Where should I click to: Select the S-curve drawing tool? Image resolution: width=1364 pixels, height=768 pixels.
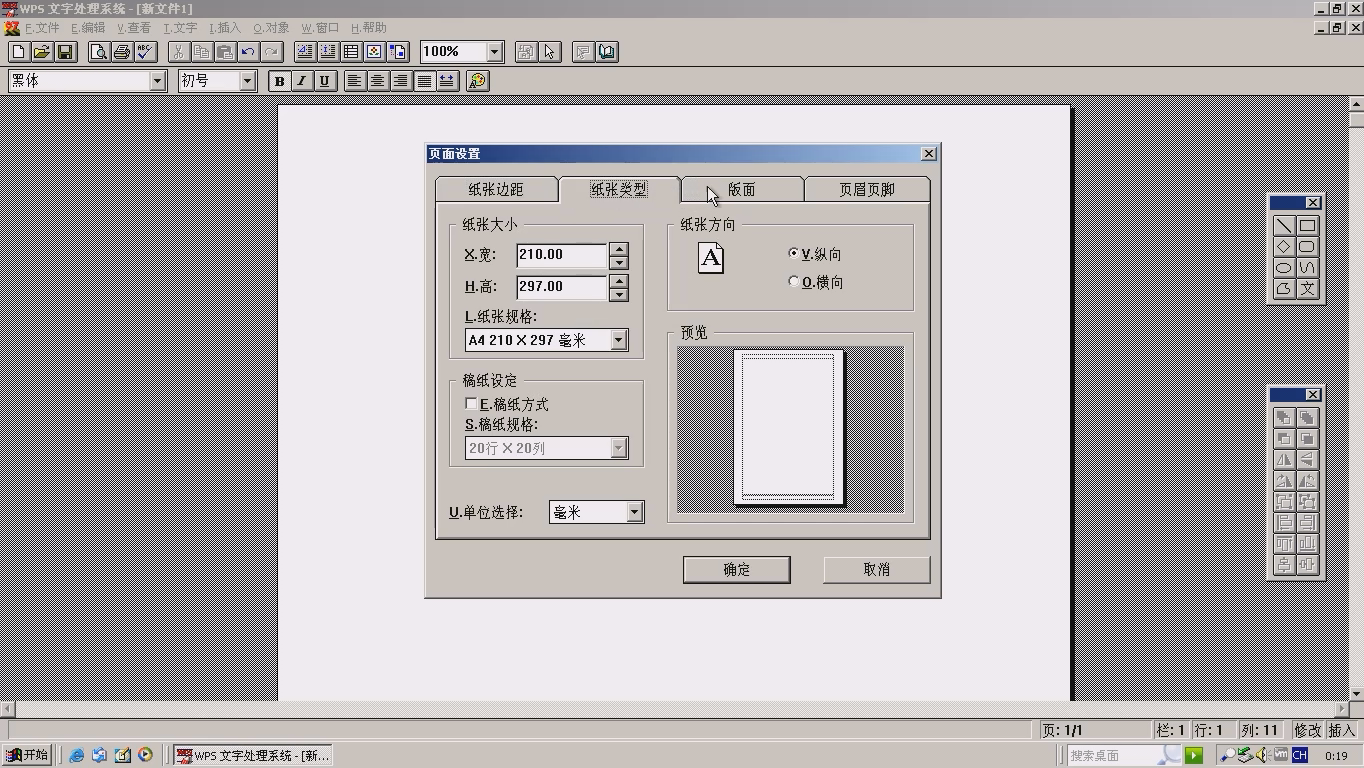(x=1307, y=268)
